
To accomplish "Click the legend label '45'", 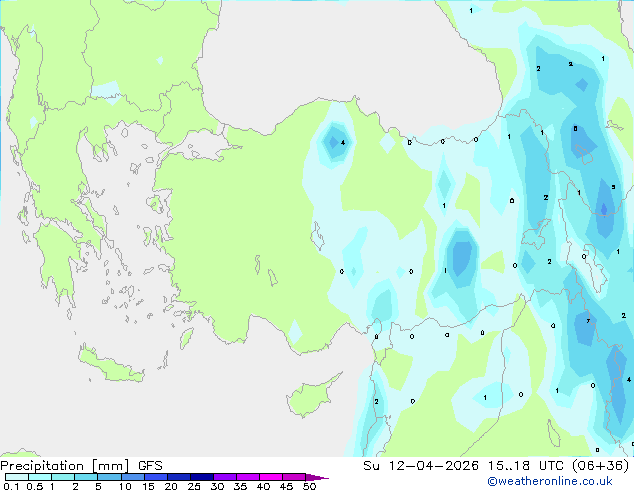I will pyautogui.click(x=286, y=486).
